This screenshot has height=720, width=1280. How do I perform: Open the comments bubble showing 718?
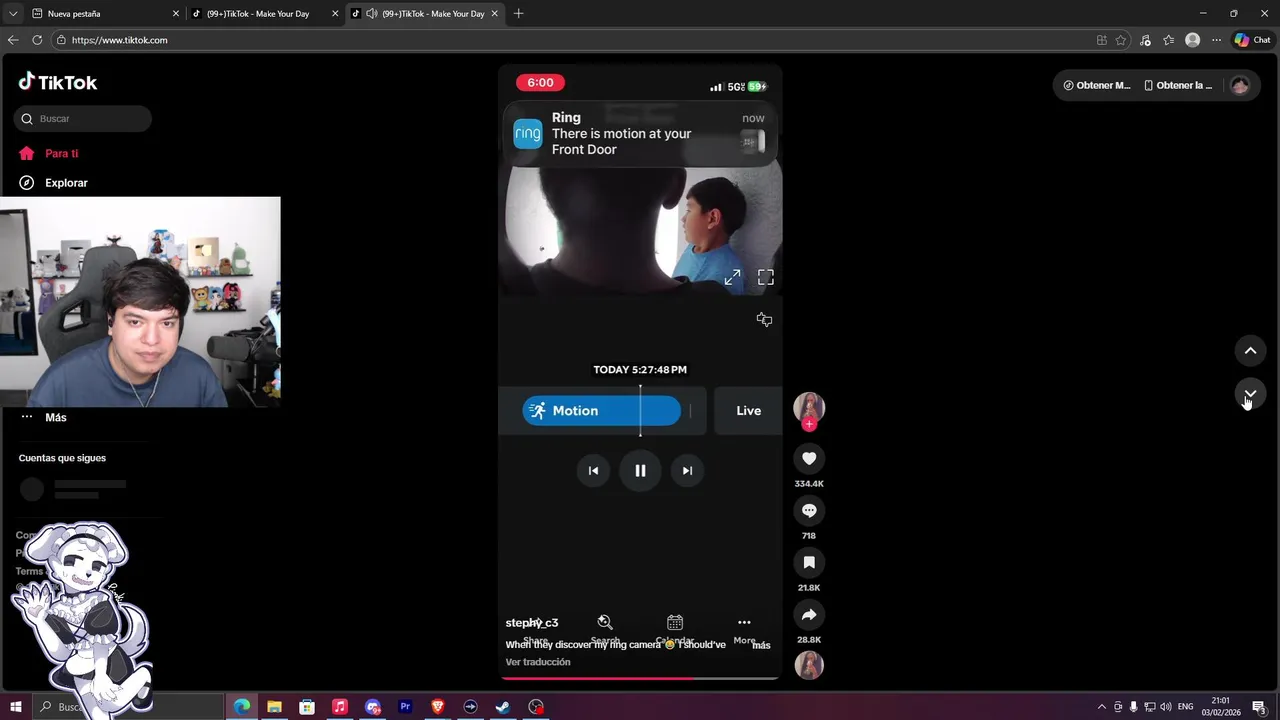point(809,511)
